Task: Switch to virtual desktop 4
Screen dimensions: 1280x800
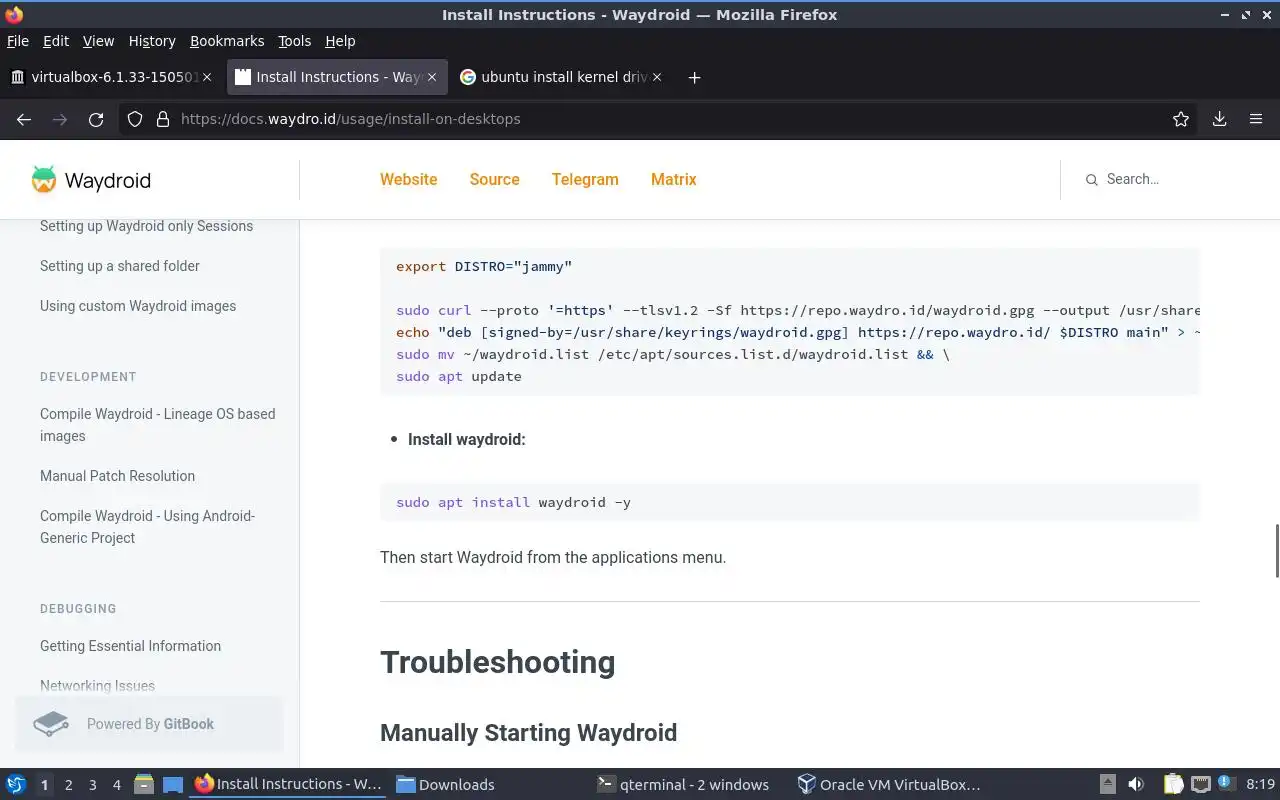Action: coord(116,785)
